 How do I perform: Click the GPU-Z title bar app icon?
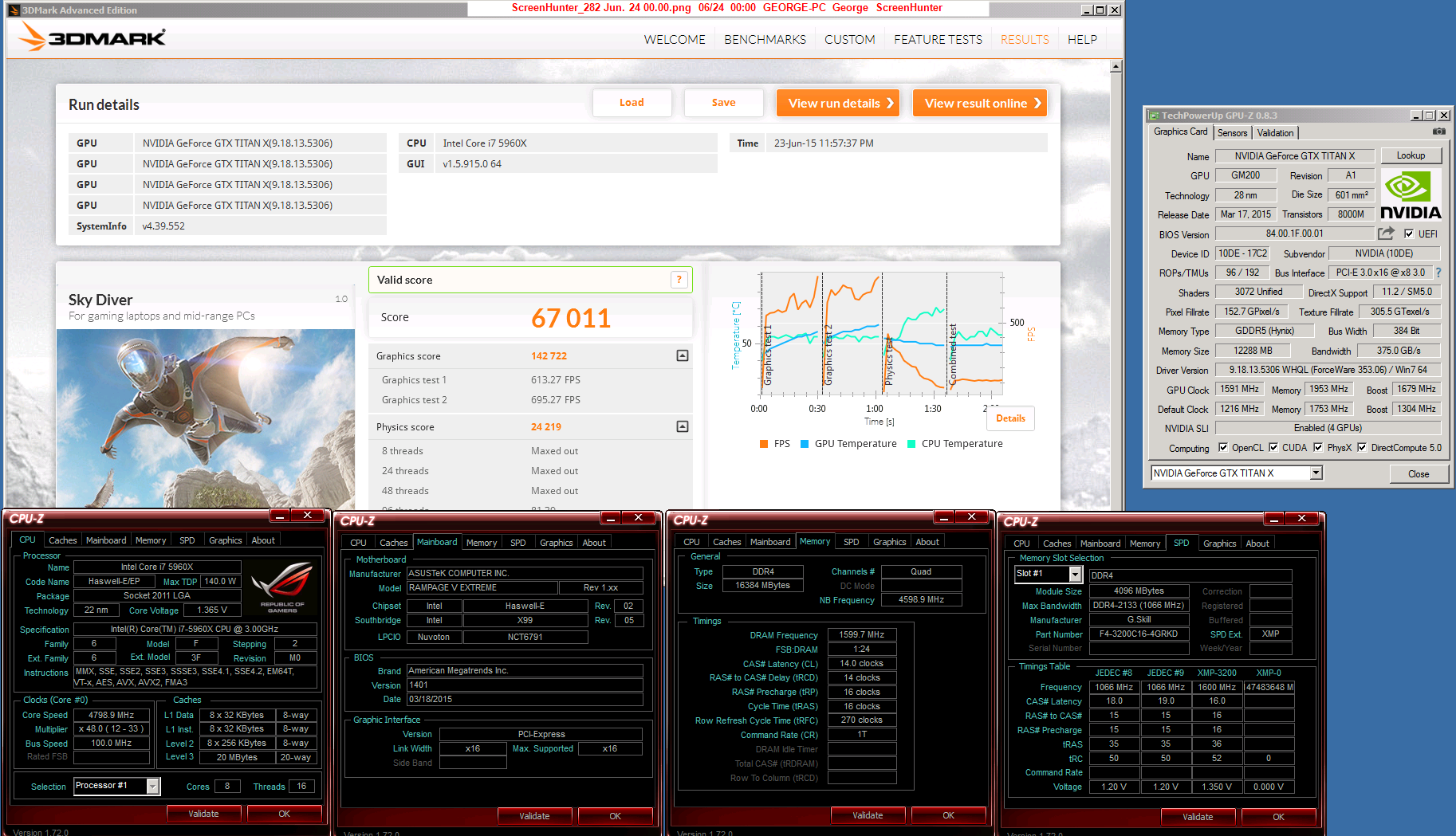[1154, 116]
